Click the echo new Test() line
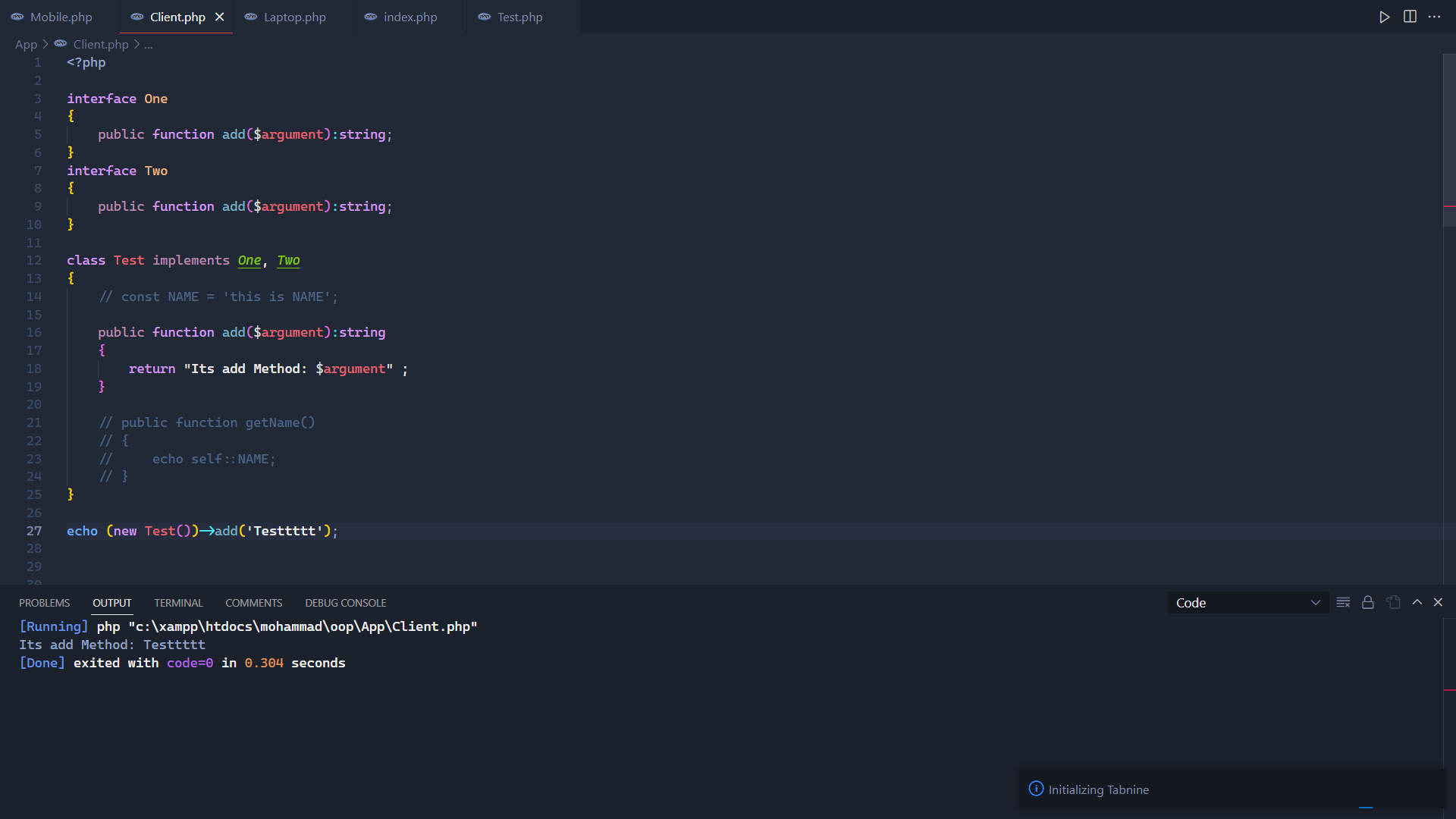The height and width of the screenshot is (819, 1456). 202,531
